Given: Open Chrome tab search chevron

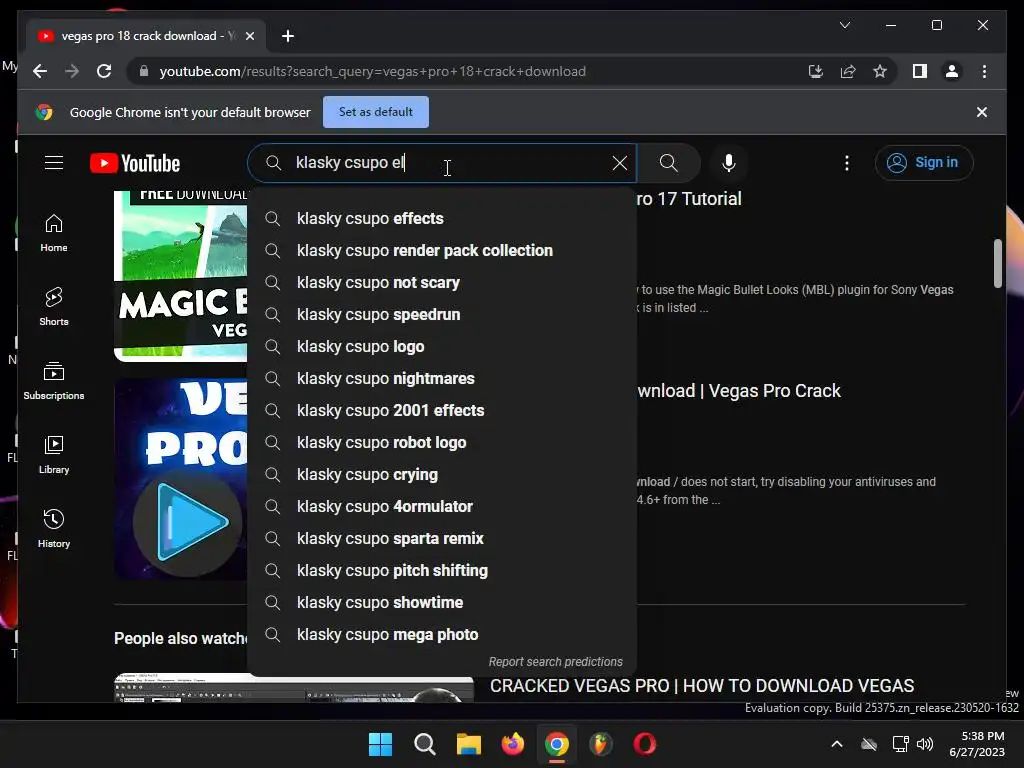Looking at the screenshot, I should 844,25.
